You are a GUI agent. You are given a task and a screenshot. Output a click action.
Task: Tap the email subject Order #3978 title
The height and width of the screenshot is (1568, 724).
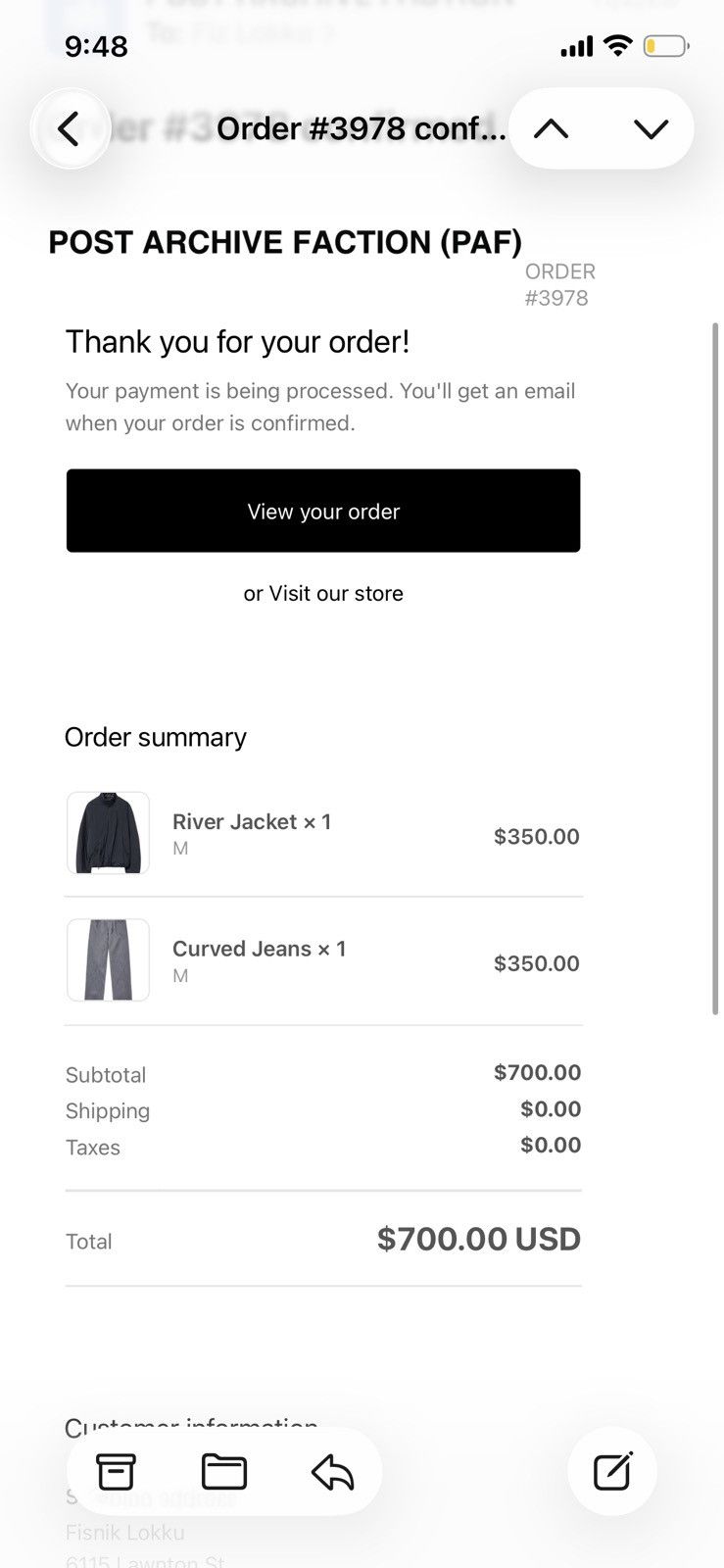362,128
